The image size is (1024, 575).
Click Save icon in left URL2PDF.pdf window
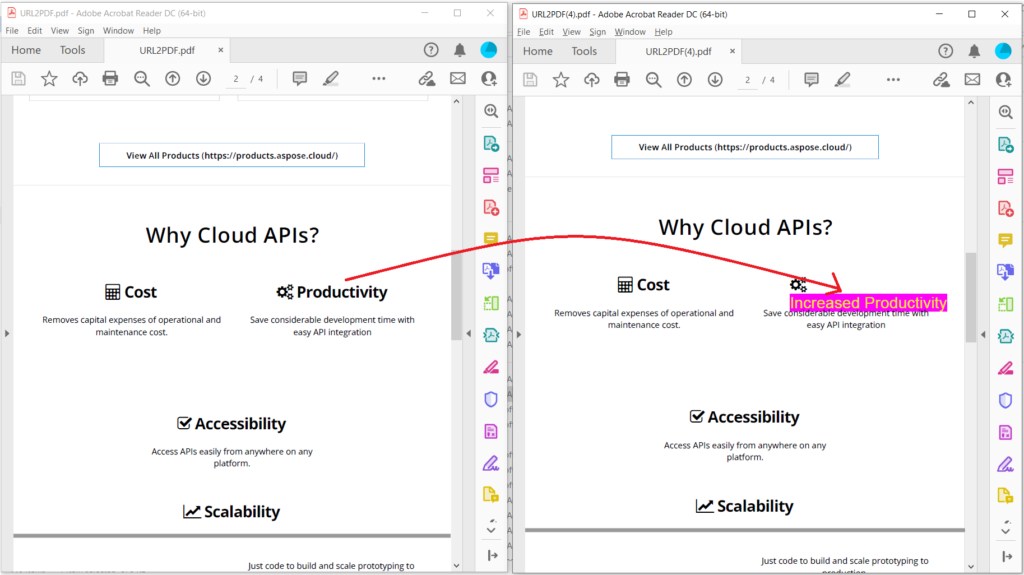18,78
